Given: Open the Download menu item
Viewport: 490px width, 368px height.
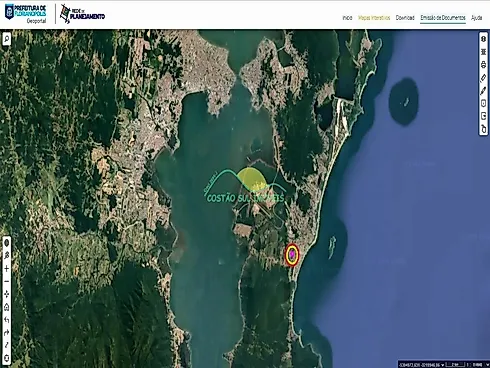Looking at the screenshot, I should click(405, 18).
